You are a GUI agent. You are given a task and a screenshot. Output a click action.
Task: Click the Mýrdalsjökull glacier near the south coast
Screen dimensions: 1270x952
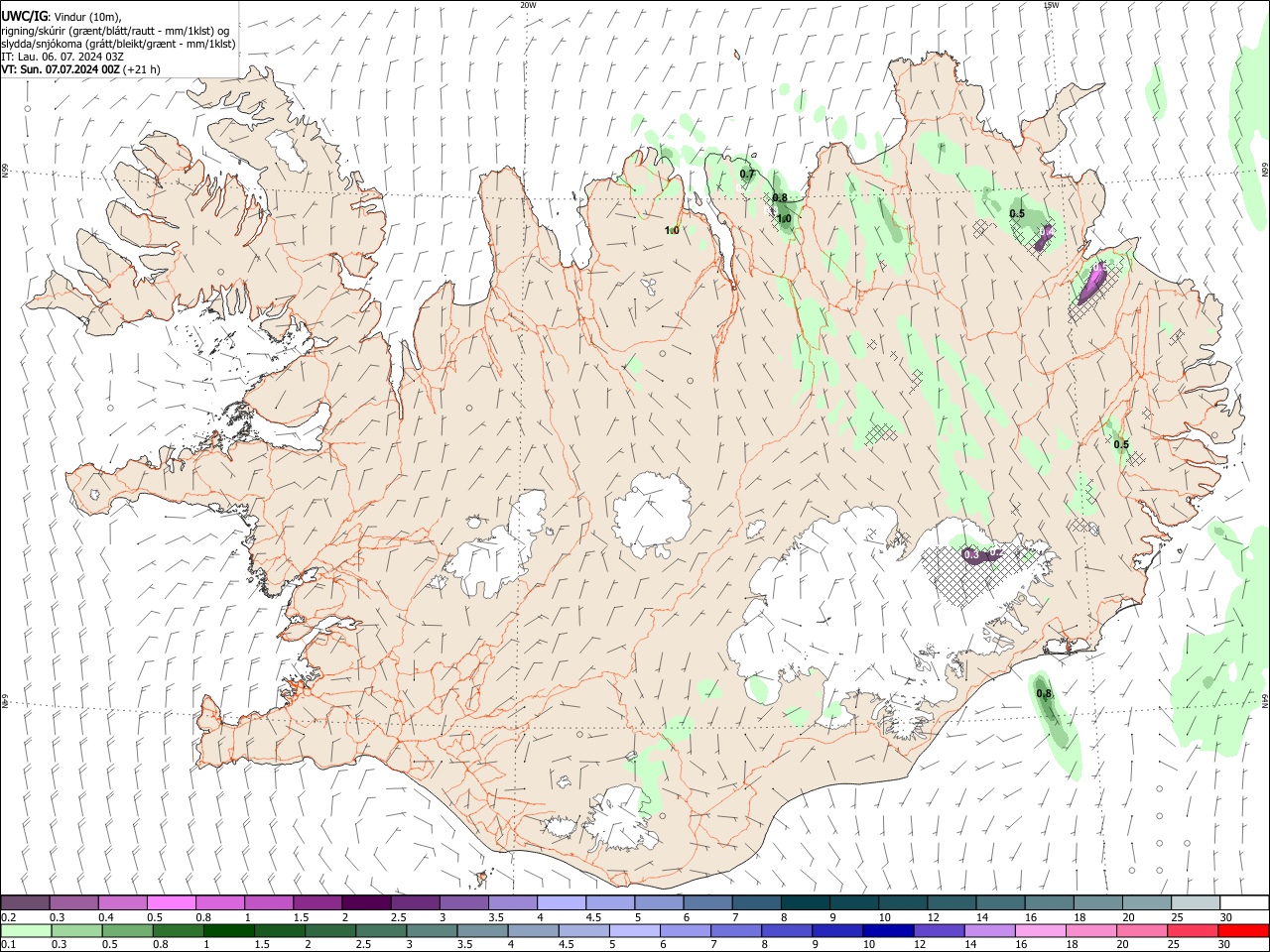click(623, 818)
